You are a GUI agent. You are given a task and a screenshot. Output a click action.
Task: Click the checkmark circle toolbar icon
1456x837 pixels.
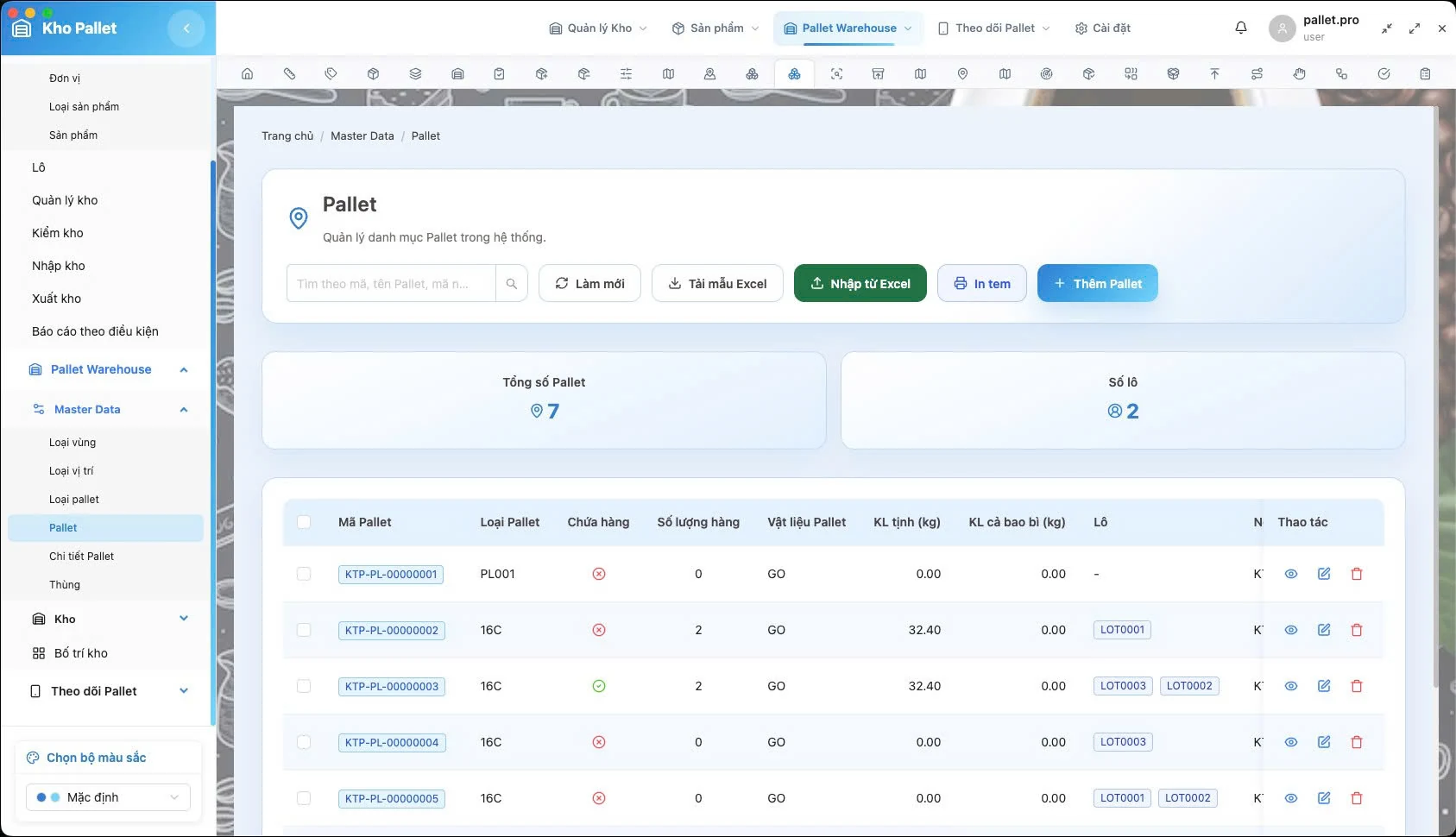point(1384,74)
